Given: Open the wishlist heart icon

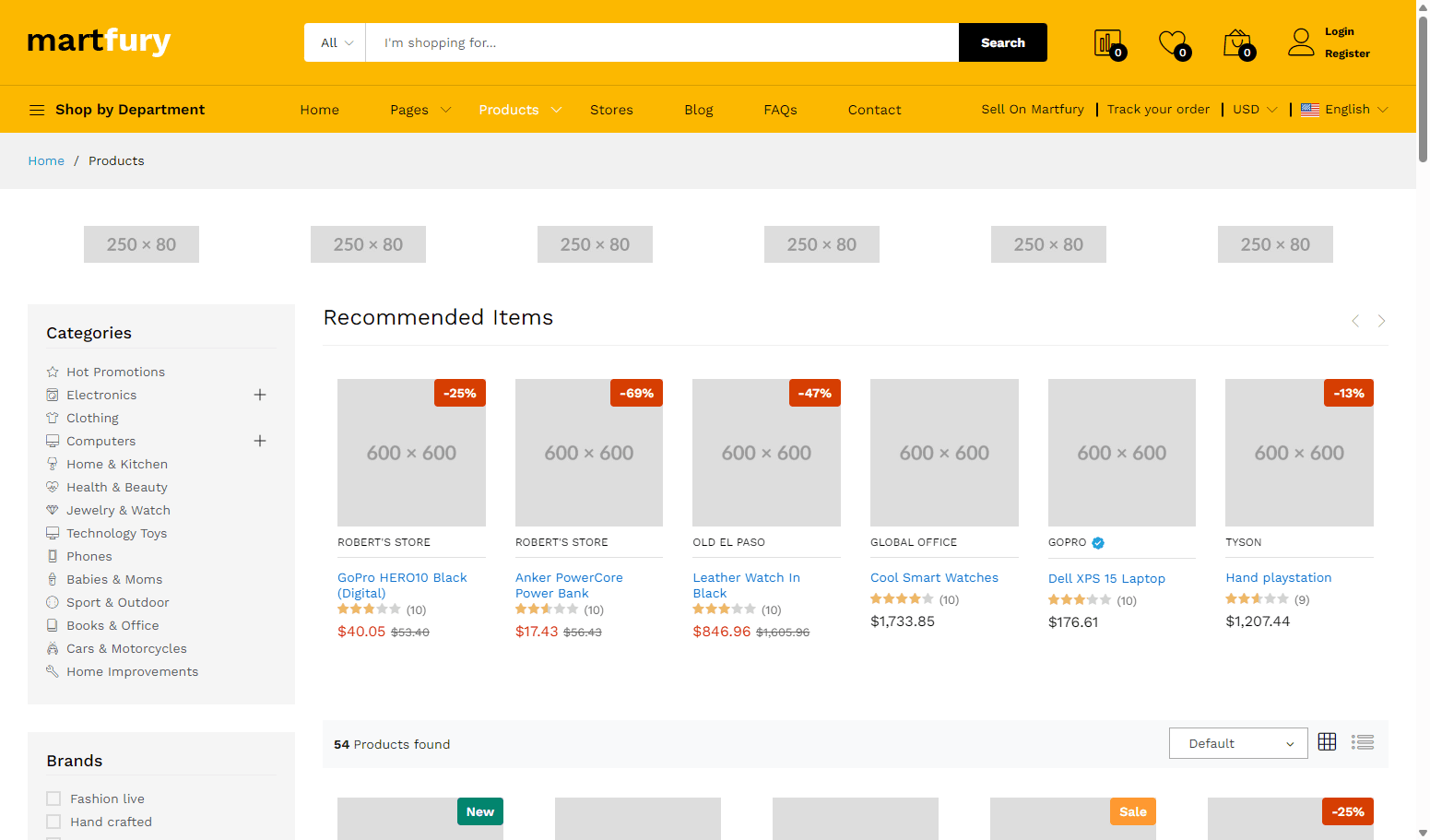Looking at the screenshot, I should [1174, 43].
